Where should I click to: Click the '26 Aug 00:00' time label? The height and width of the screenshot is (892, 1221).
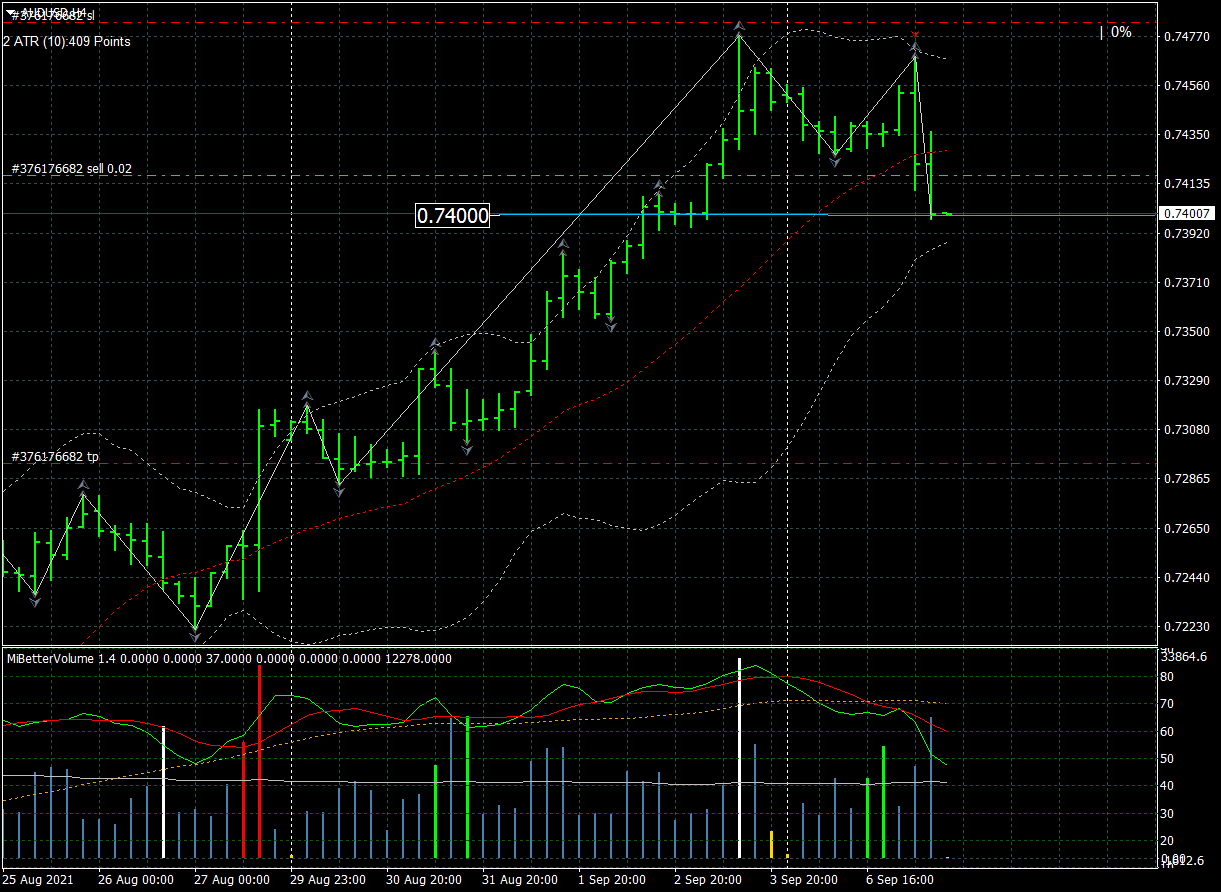pos(135,880)
